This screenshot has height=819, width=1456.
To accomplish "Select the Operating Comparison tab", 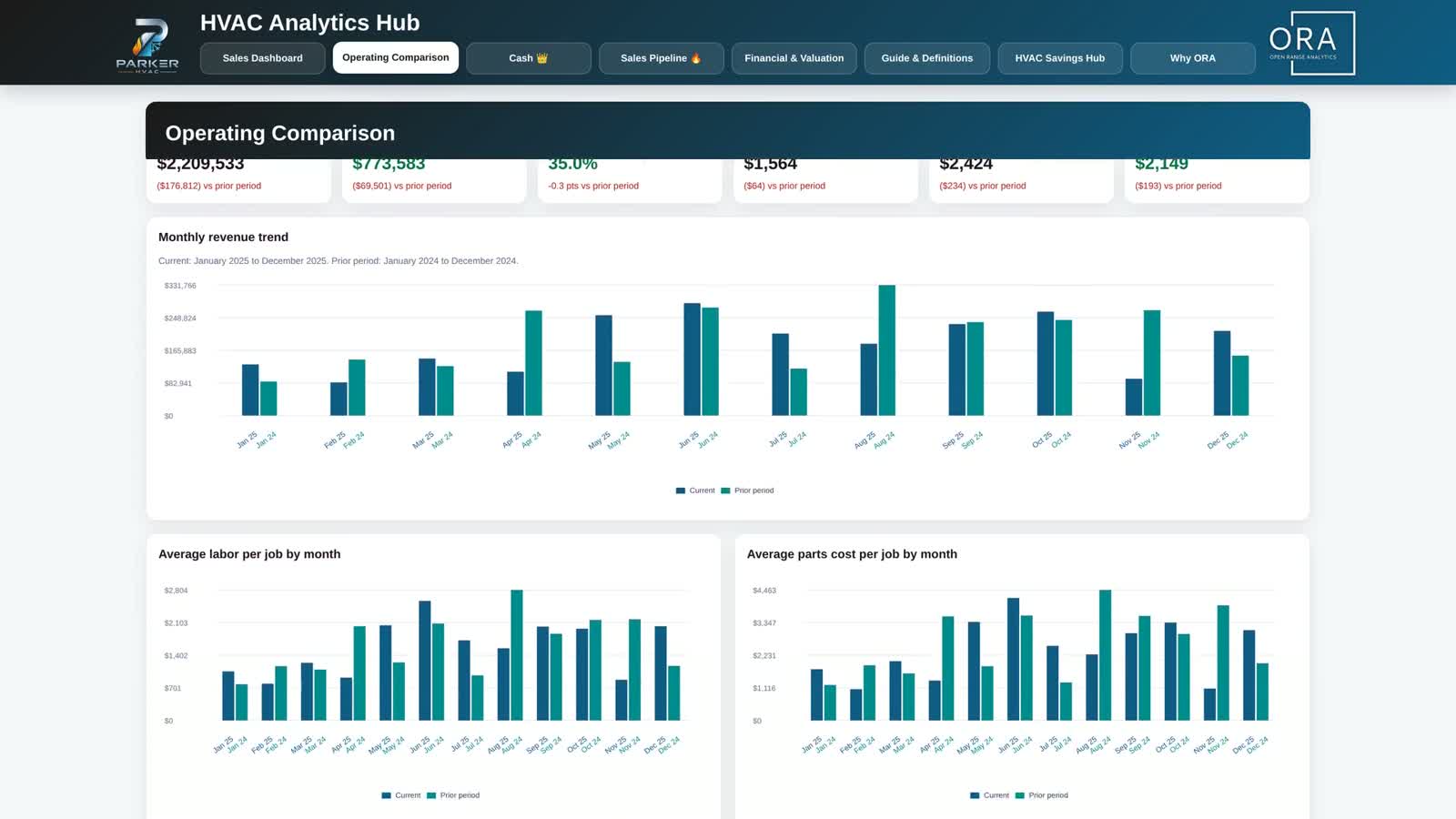I will pyautogui.click(x=395, y=58).
